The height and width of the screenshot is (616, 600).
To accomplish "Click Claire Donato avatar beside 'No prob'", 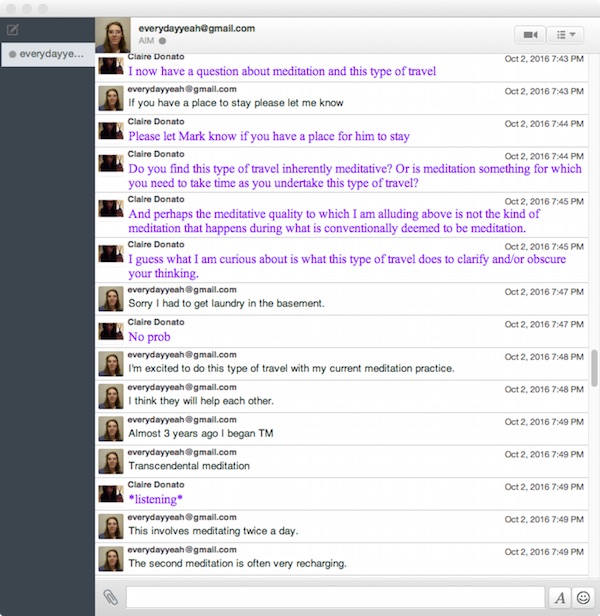I will tap(111, 331).
